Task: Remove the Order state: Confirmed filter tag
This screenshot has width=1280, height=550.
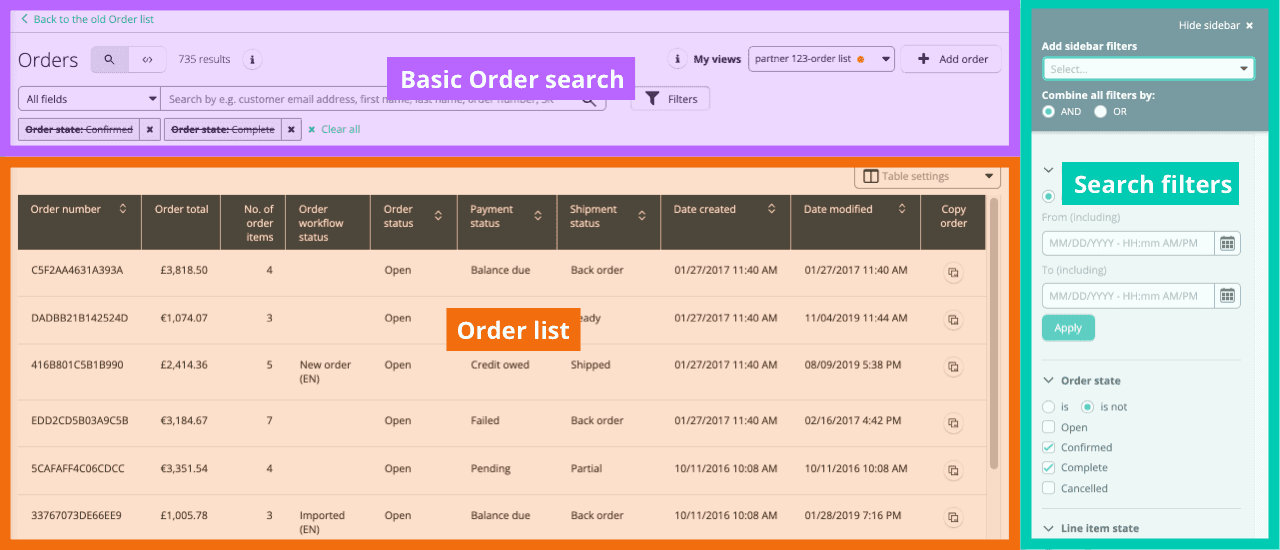Action: point(149,129)
